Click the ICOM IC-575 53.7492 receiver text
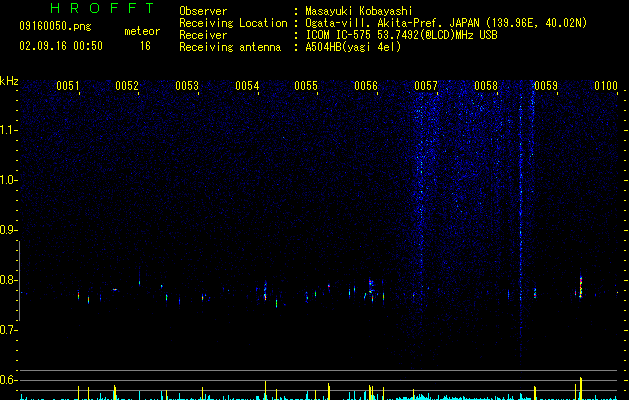629x400 pixels. (x=401, y=35)
